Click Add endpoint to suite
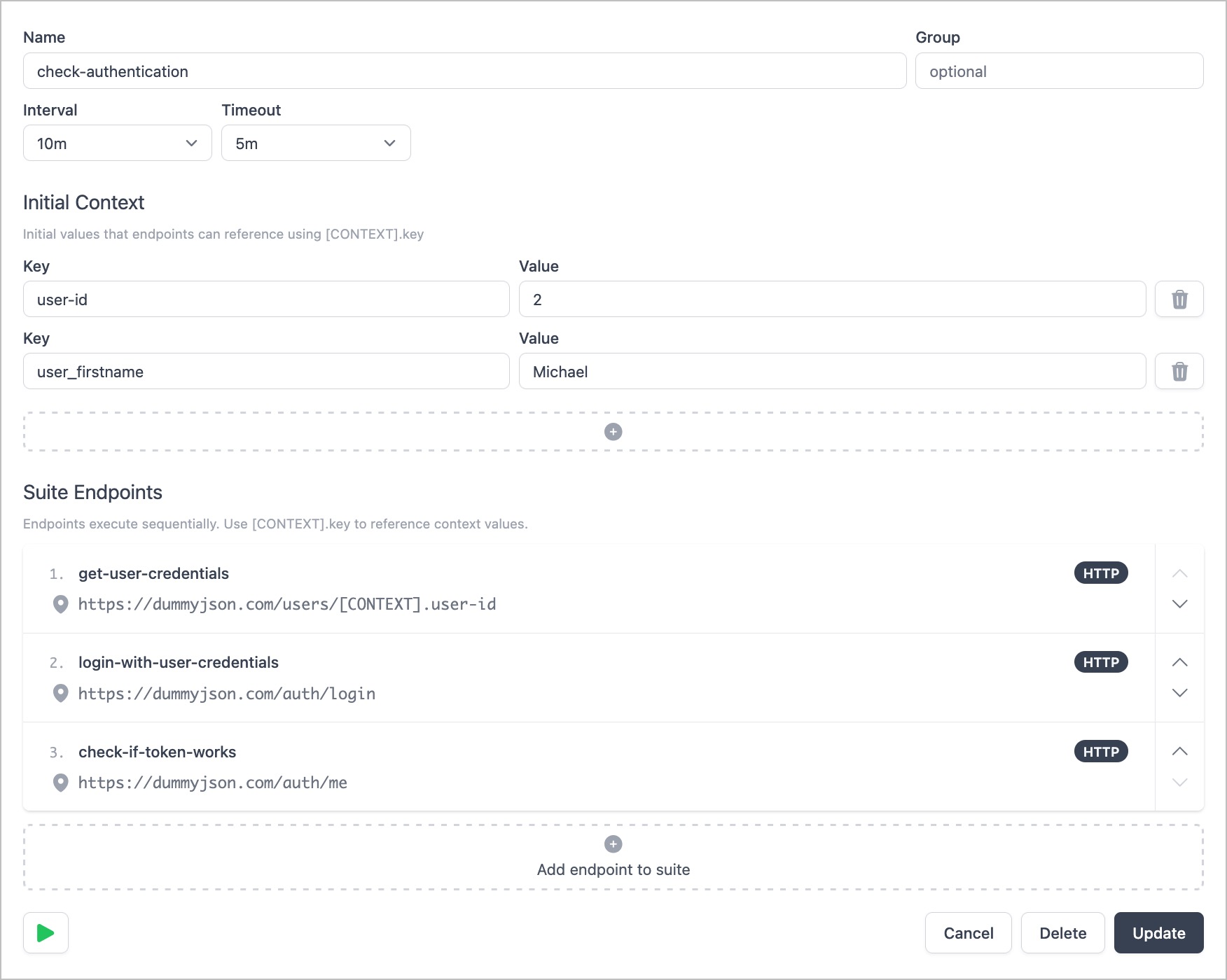 (x=613, y=869)
